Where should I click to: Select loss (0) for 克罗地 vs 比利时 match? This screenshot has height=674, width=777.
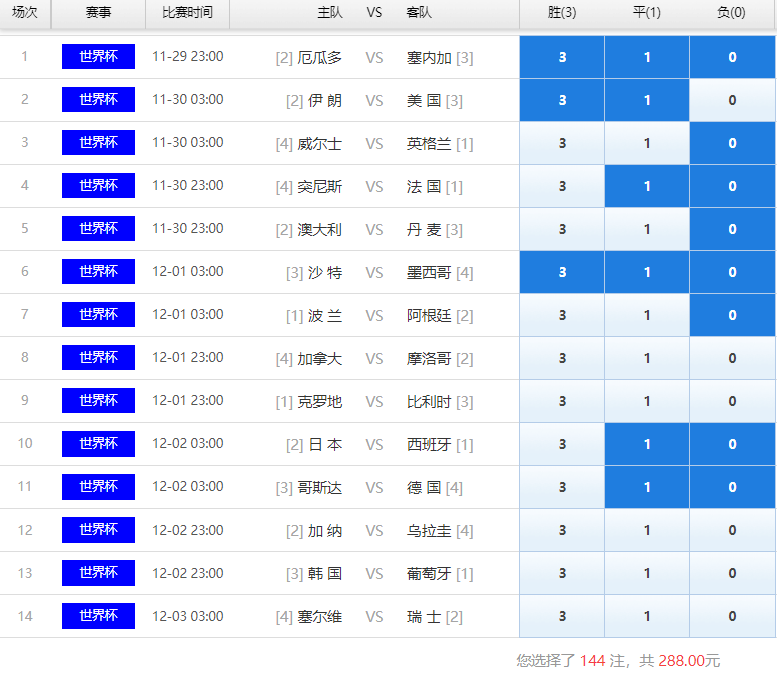point(732,401)
